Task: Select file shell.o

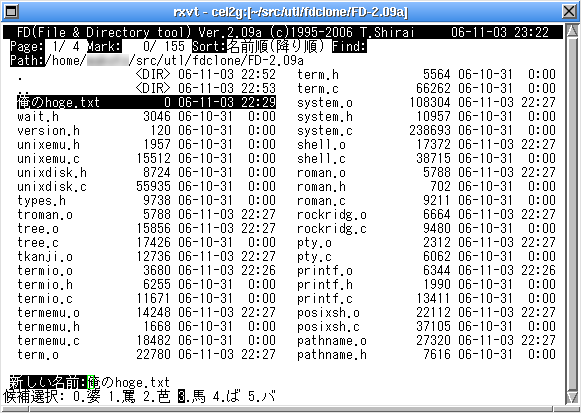Action: point(321,145)
